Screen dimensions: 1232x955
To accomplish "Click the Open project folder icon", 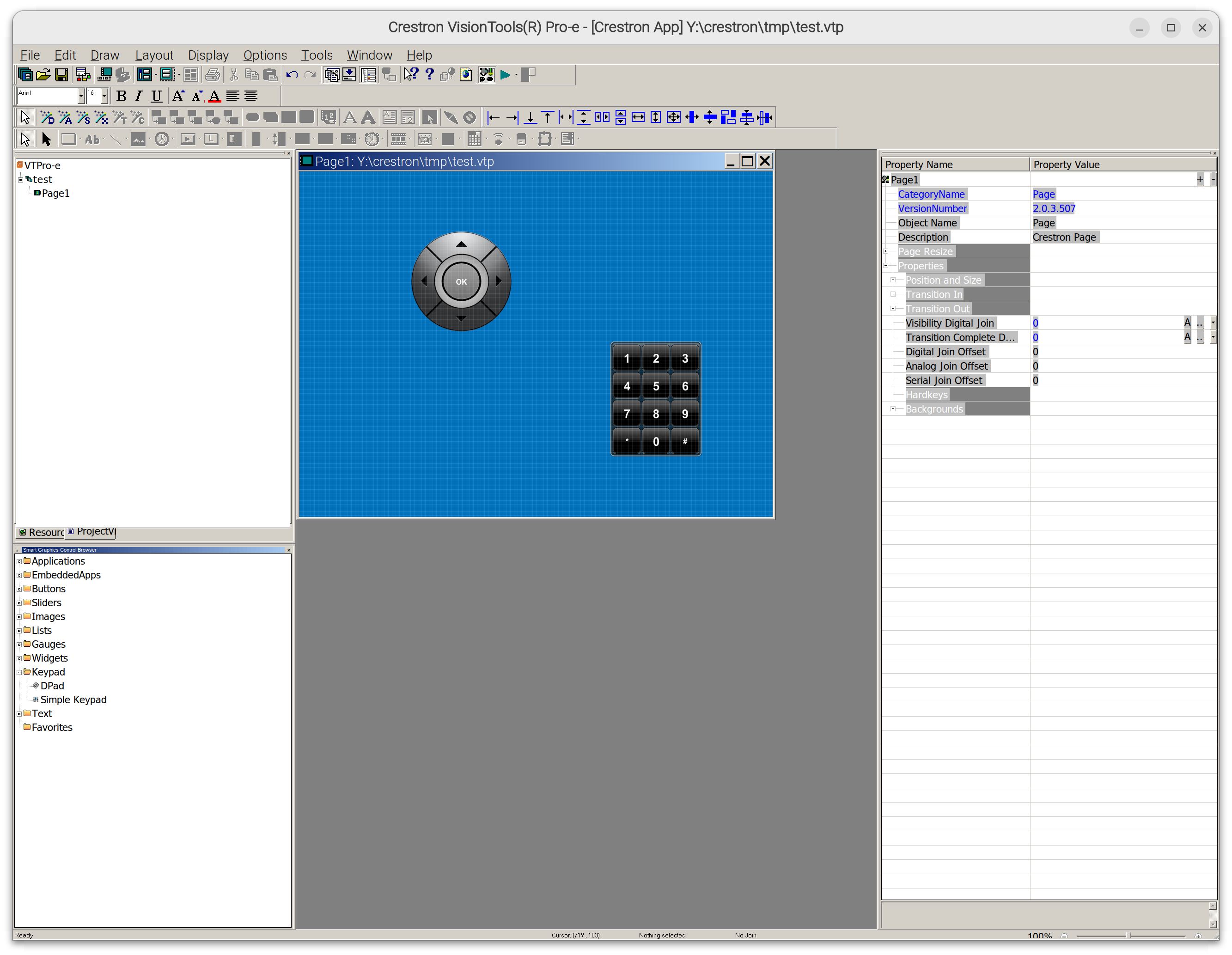I will [43, 75].
